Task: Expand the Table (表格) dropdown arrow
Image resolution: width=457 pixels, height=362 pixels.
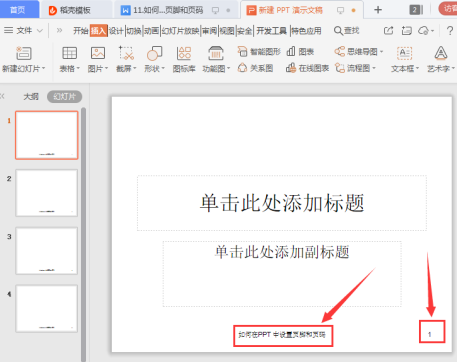Action: pyautogui.click(x=78, y=69)
